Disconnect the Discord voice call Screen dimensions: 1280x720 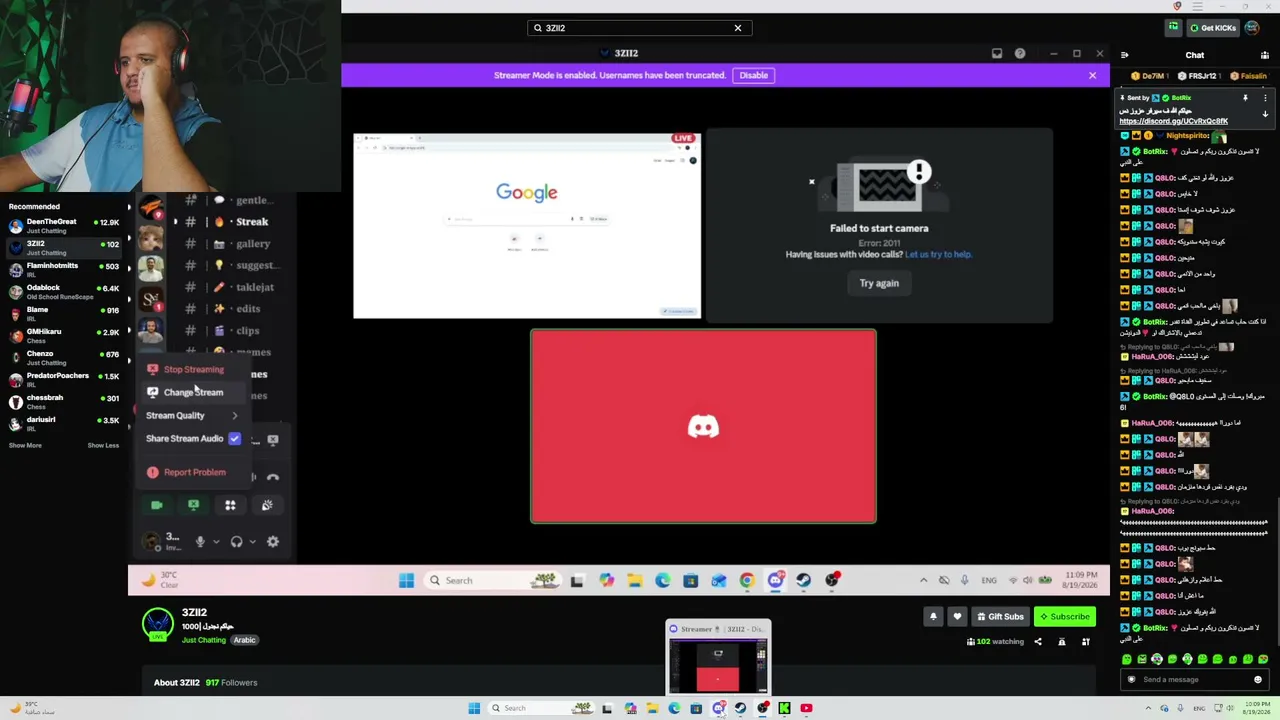tap(273, 477)
